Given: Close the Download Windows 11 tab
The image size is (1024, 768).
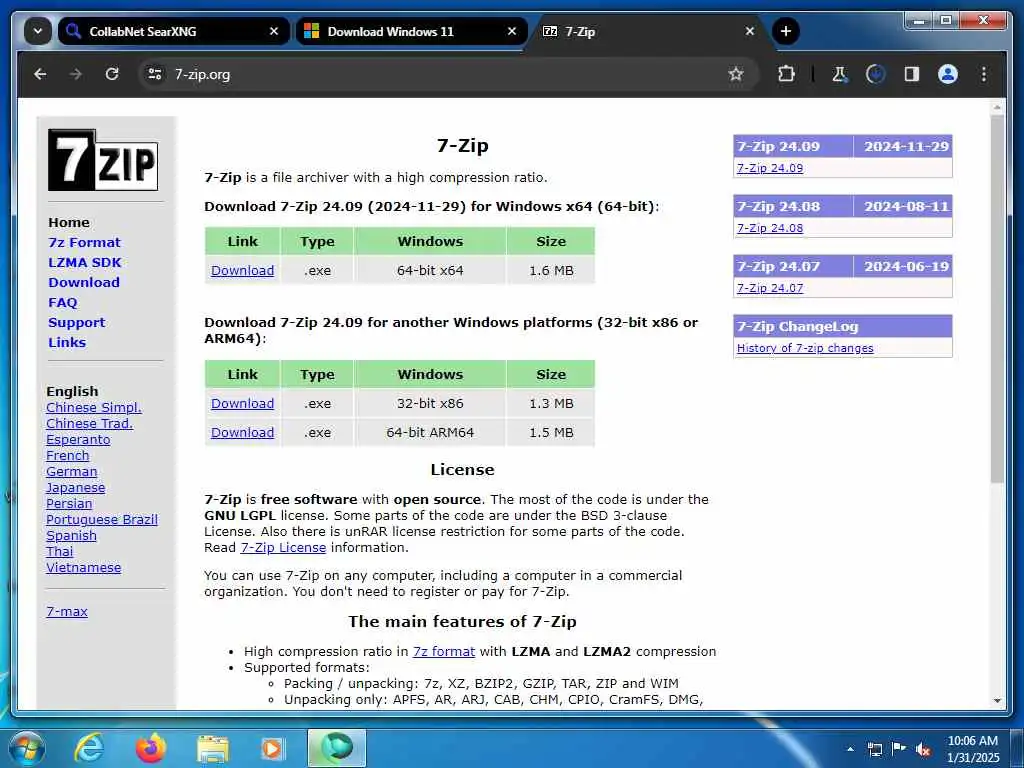Looking at the screenshot, I should click(x=512, y=31).
